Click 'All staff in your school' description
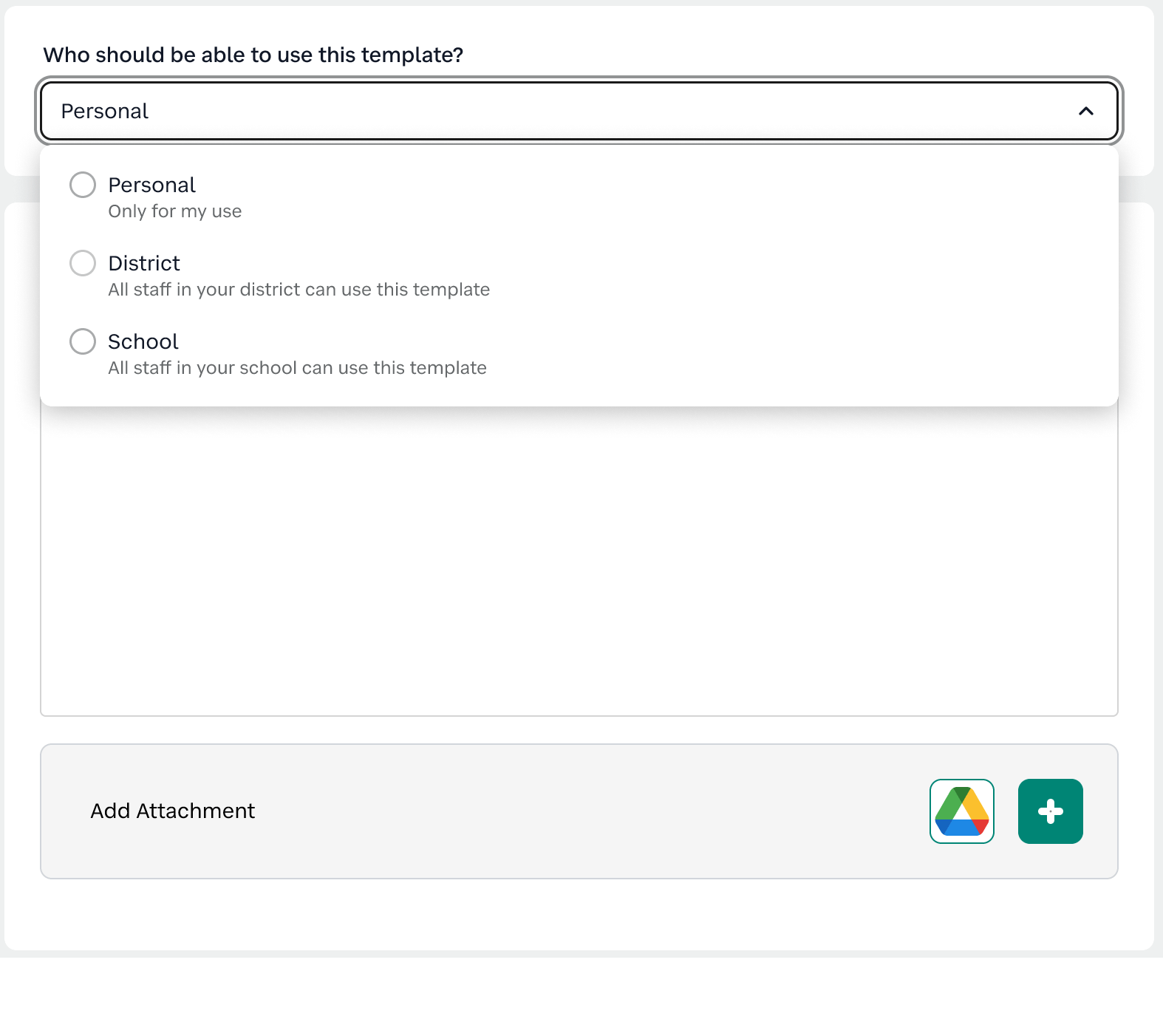This screenshot has height=1036, width=1163. (x=297, y=368)
